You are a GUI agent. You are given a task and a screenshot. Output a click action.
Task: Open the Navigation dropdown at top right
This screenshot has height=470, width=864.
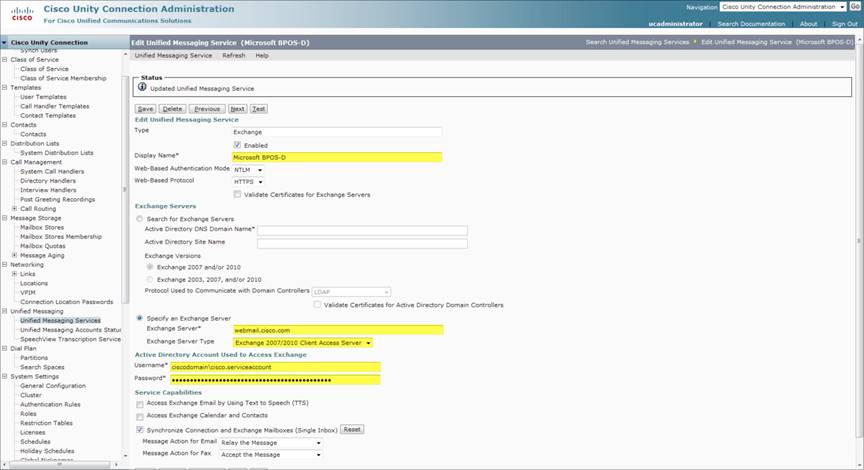[783, 7]
